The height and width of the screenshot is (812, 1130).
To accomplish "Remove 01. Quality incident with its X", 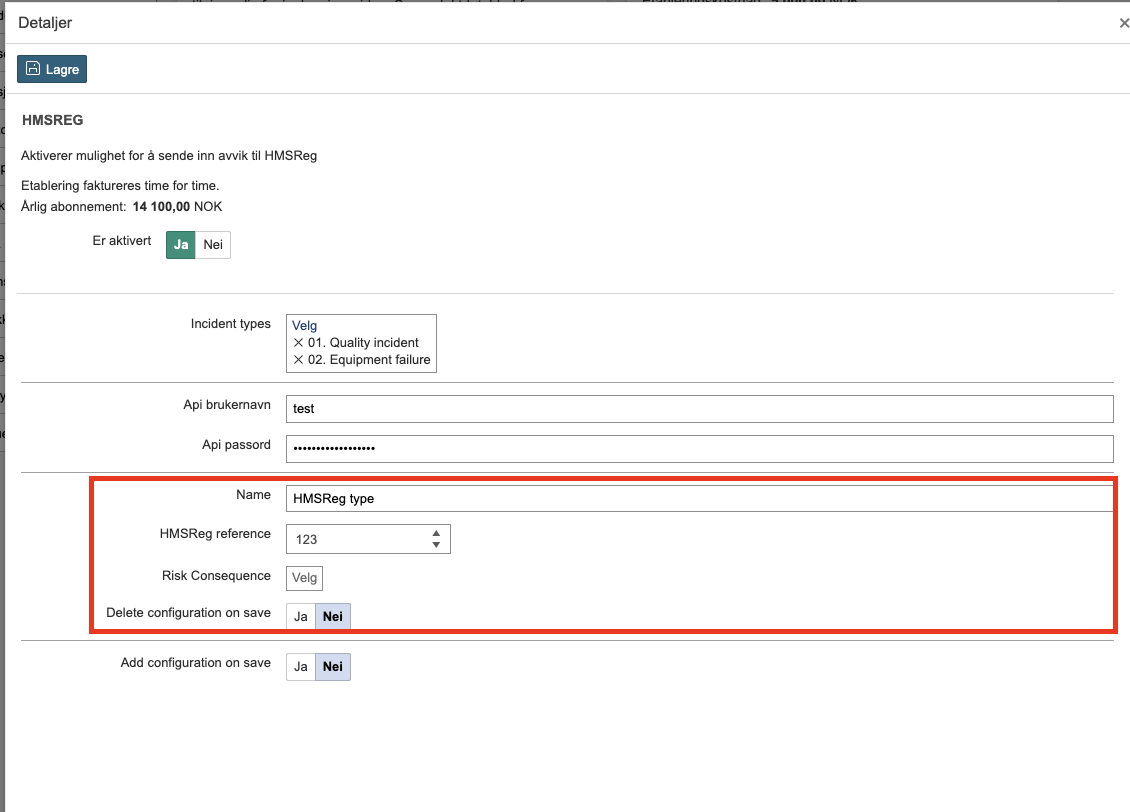I will point(298,343).
